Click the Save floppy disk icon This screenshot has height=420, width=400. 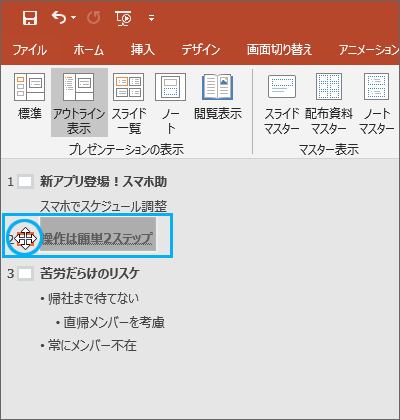[30, 18]
